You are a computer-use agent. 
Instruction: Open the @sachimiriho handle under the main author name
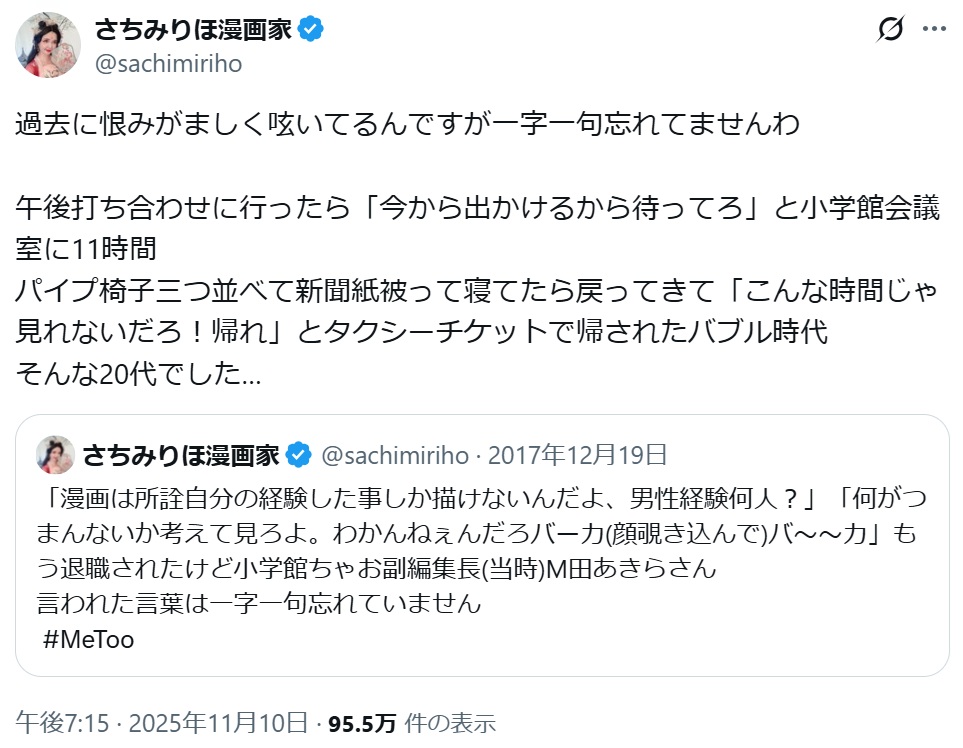click(x=168, y=63)
